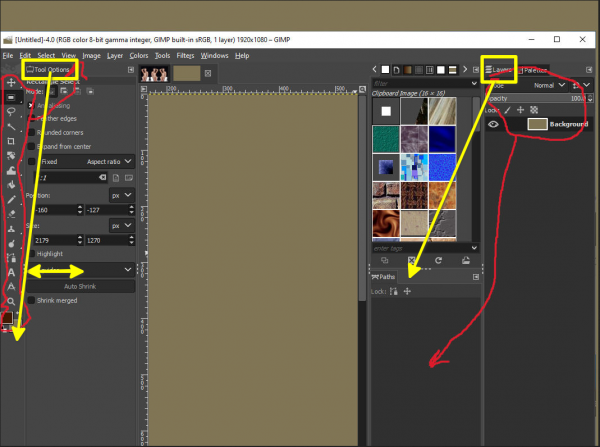The width and height of the screenshot is (600, 447).
Task: Click the Position X field showing -160
Action: click(56, 210)
